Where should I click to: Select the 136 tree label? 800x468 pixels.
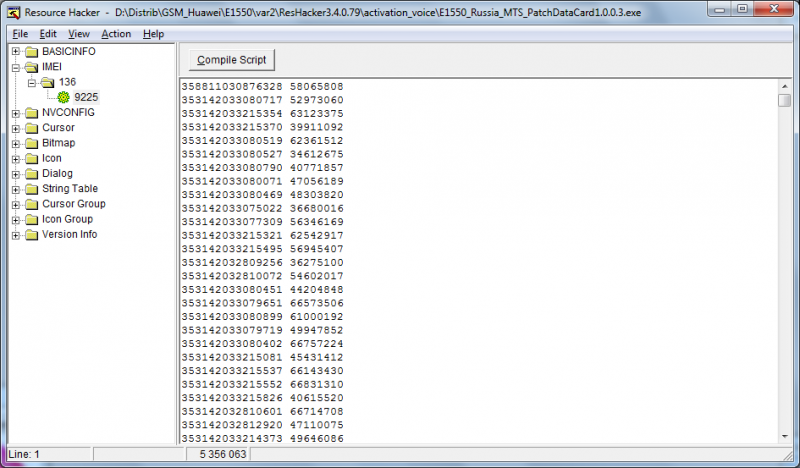[67, 82]
